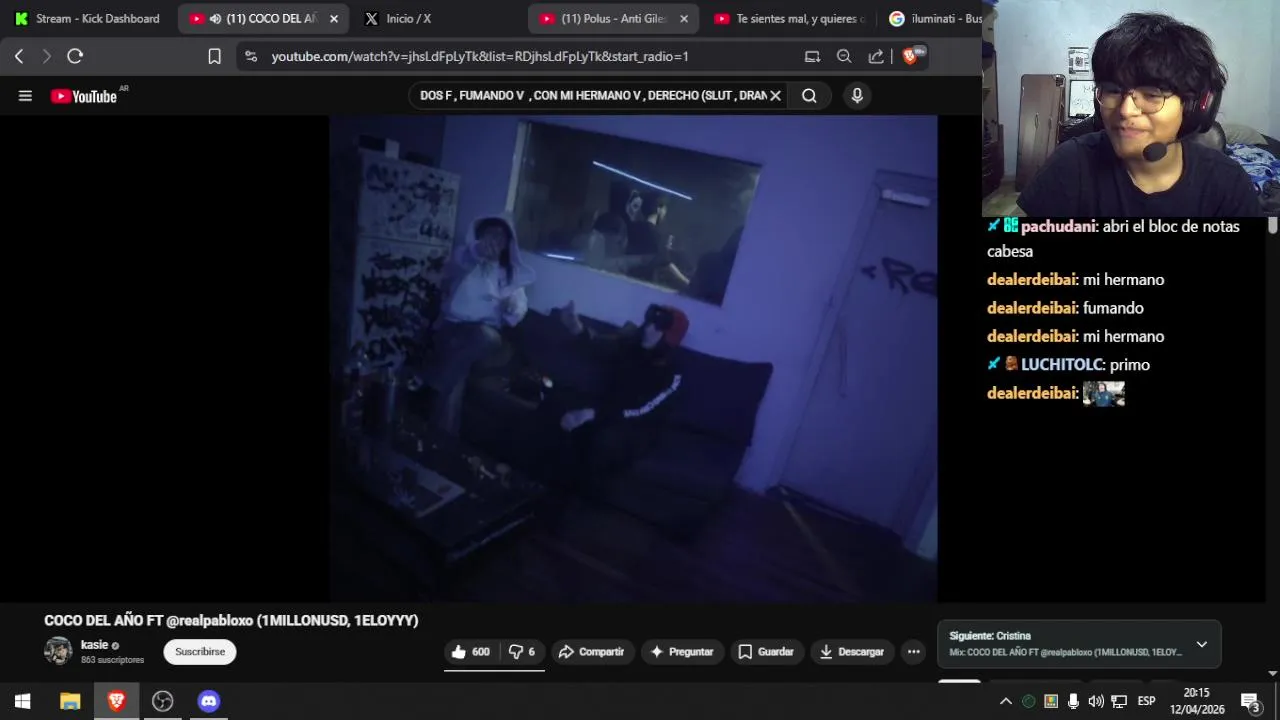Open the notification center icon

tap(1250, 701)
